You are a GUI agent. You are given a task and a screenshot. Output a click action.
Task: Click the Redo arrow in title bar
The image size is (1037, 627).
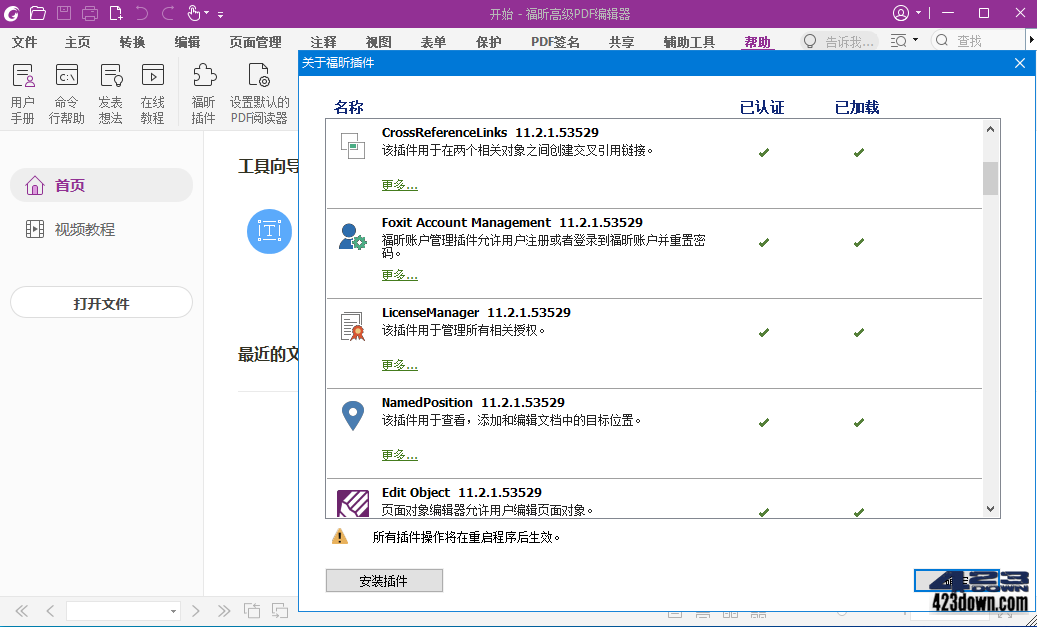[168, 13]
